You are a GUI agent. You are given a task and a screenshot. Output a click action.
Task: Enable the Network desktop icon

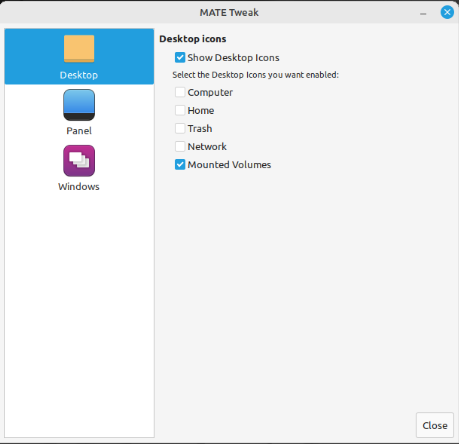[180, 146]
